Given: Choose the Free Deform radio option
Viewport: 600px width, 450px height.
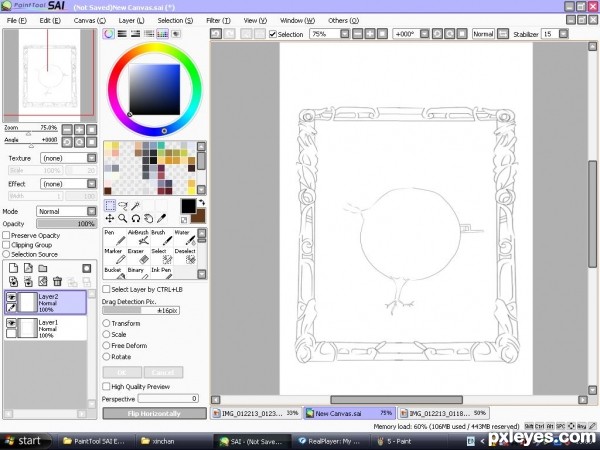Looking at the screenshot, I should click(x=106, y=345).
